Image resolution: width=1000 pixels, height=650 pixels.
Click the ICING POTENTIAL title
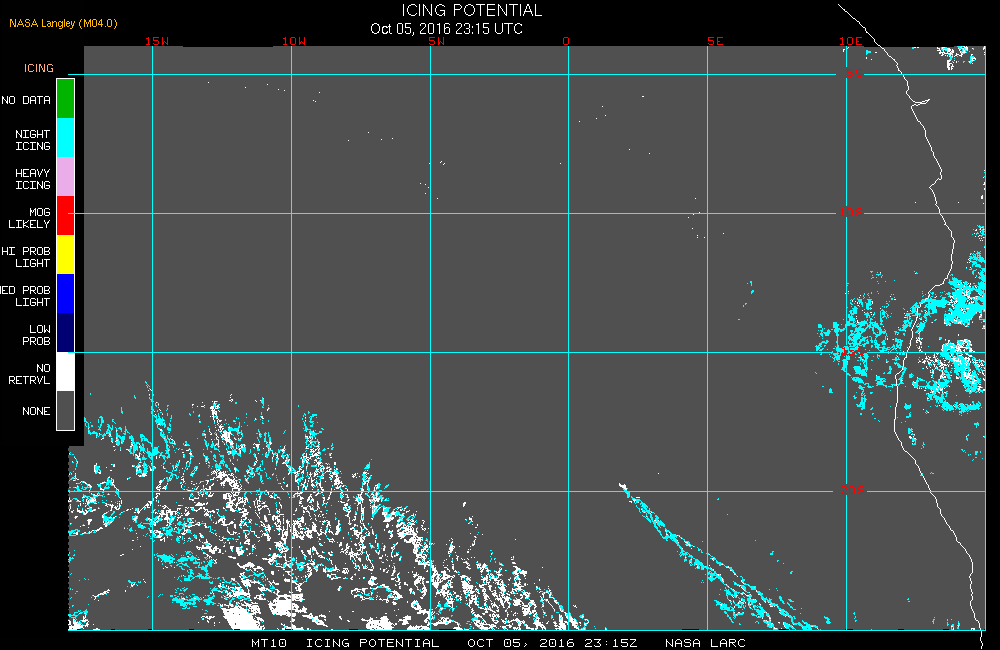[x=471, y=10]
